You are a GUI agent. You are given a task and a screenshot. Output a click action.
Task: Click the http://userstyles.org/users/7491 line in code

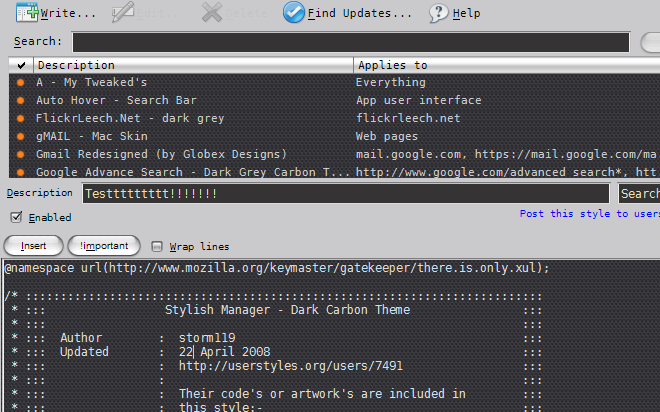[291, 366]
